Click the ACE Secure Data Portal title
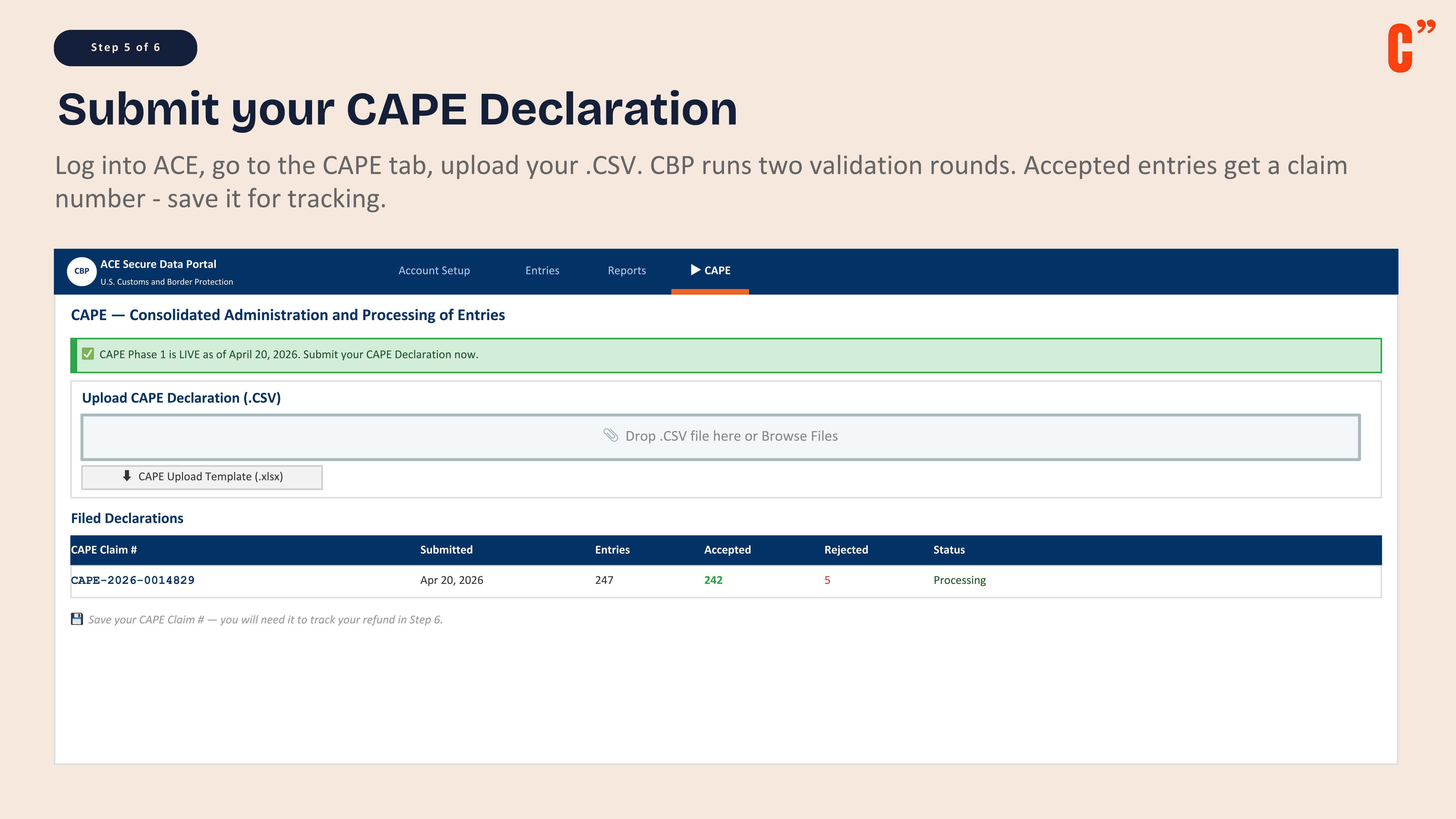 158,264
